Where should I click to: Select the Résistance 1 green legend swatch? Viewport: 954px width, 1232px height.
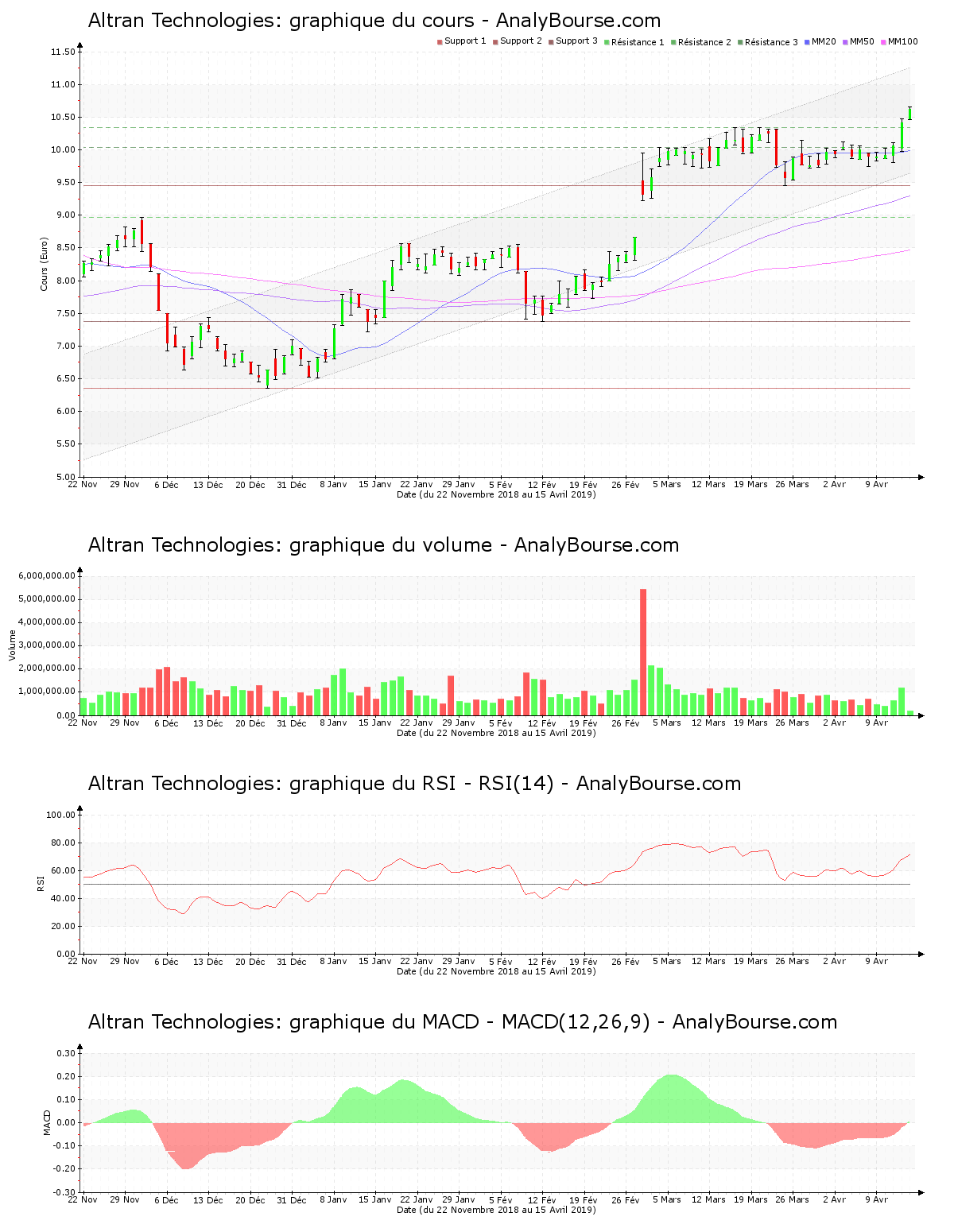[607, 42]
